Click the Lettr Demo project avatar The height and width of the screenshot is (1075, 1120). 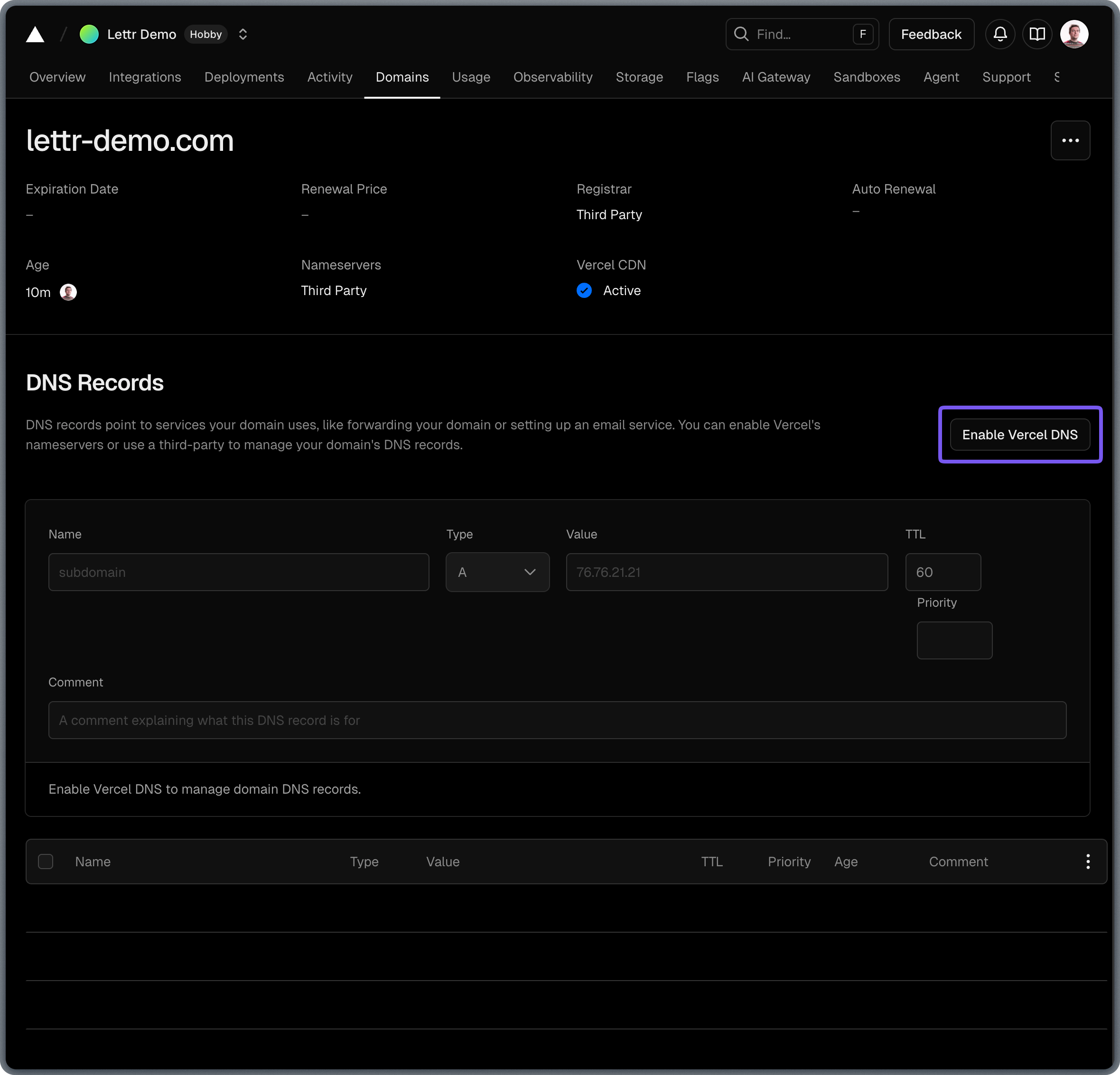pos(89,34)
